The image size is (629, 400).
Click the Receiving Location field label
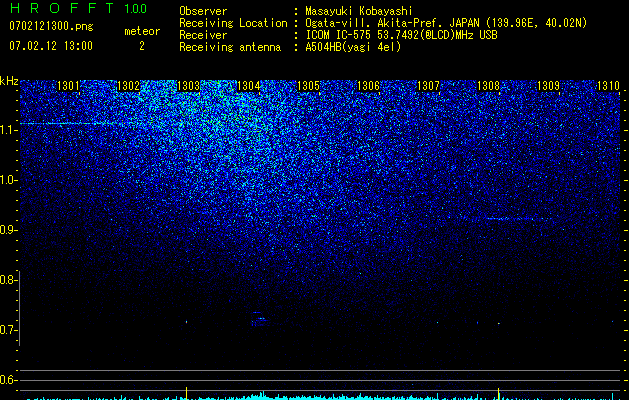coord(233,23)
